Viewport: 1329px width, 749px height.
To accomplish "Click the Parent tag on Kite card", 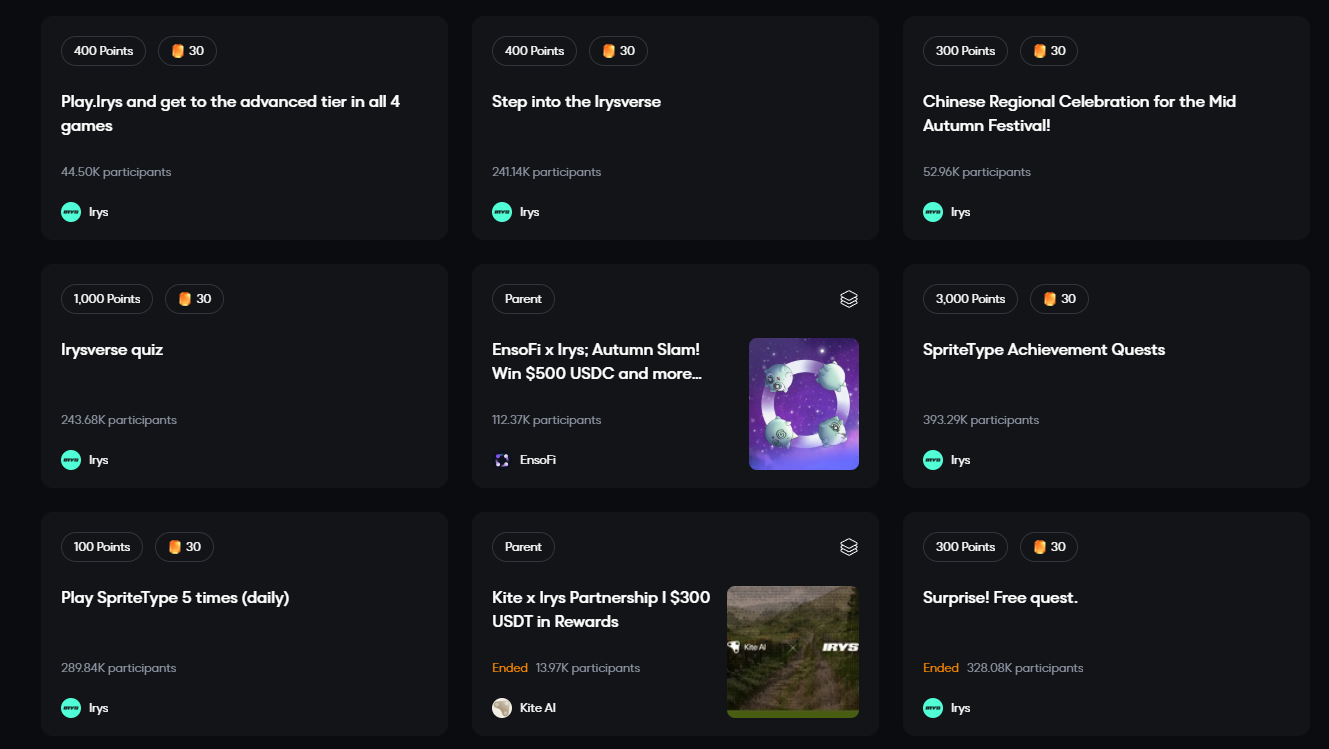I will point(523,547).
